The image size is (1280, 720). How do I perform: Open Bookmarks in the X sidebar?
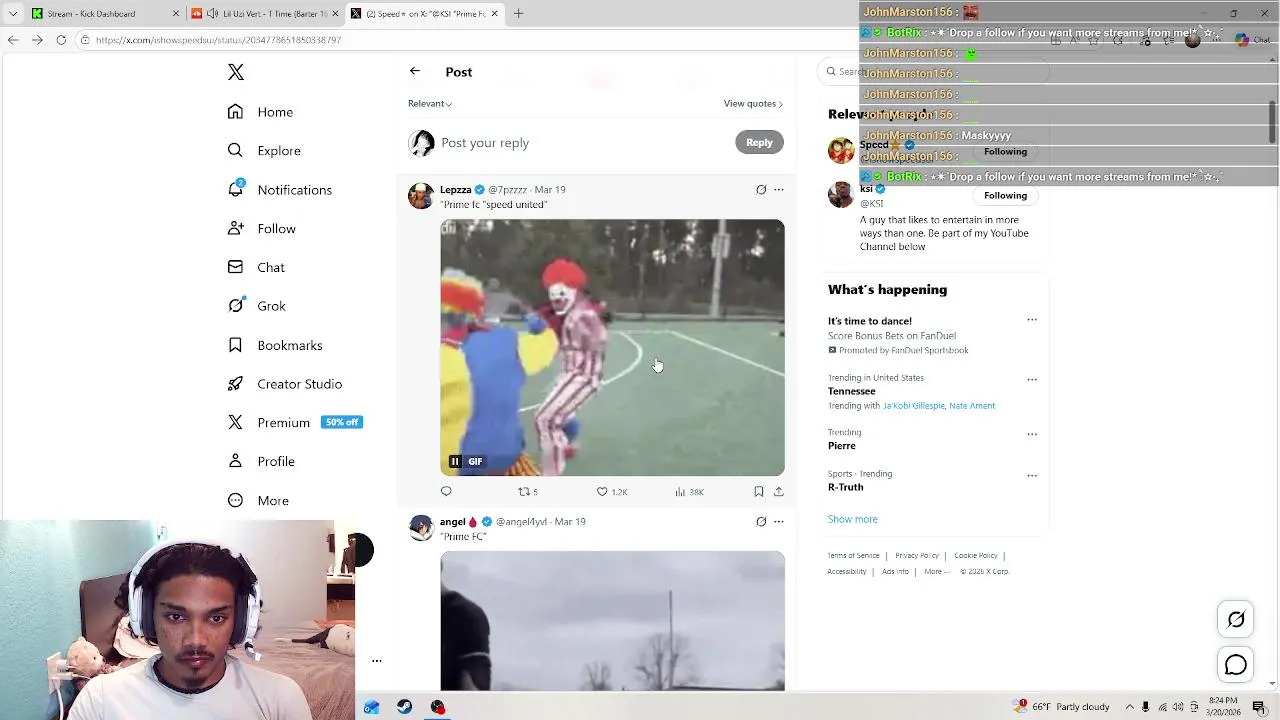tap(275, 345)
